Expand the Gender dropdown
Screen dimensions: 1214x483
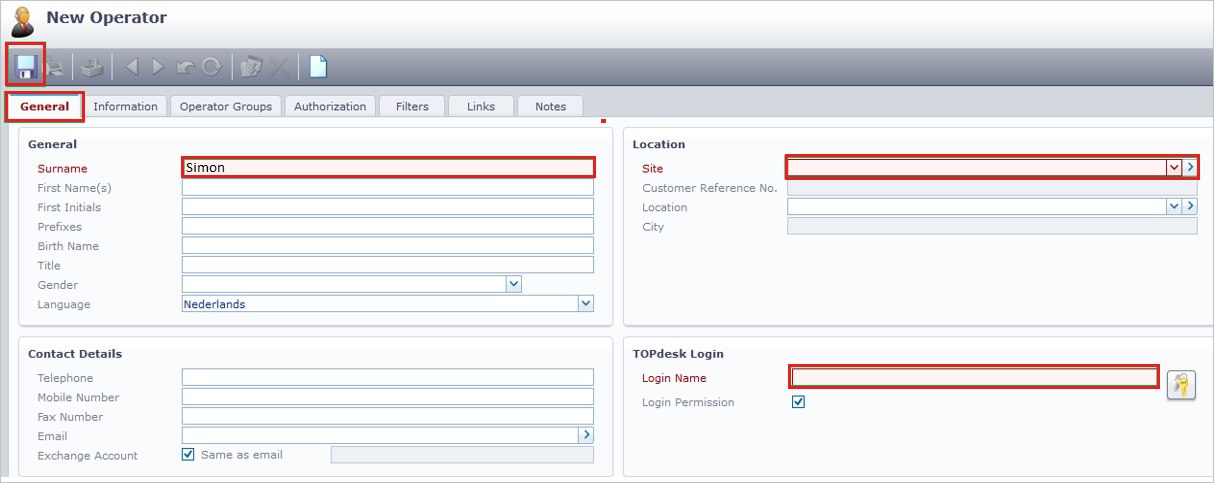tap(514, 285)
